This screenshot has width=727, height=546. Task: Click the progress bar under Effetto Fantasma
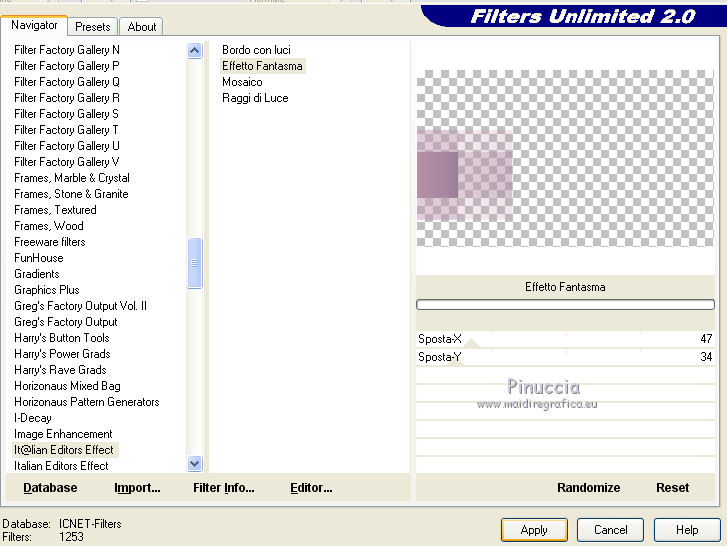565,305
